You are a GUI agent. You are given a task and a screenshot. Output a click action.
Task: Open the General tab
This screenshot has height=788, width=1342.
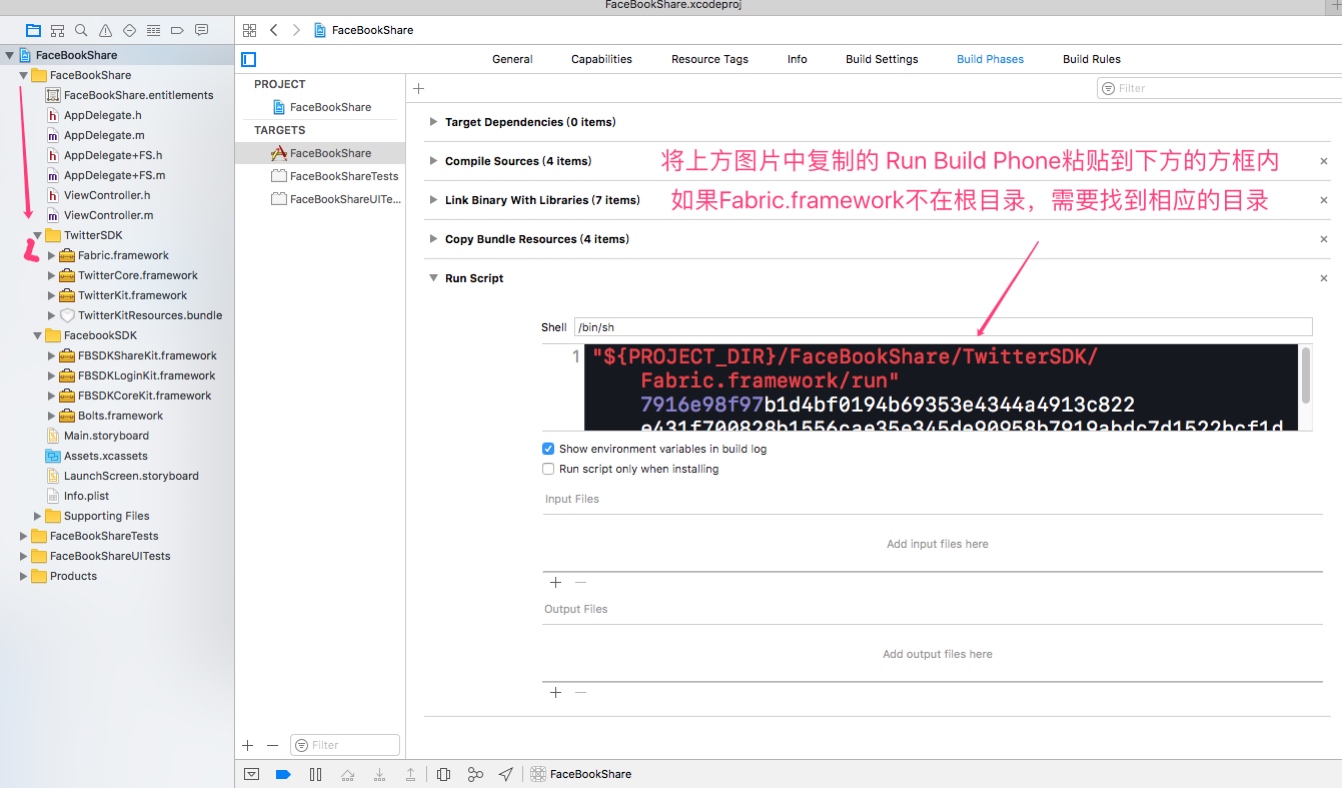tap(512, 59)
